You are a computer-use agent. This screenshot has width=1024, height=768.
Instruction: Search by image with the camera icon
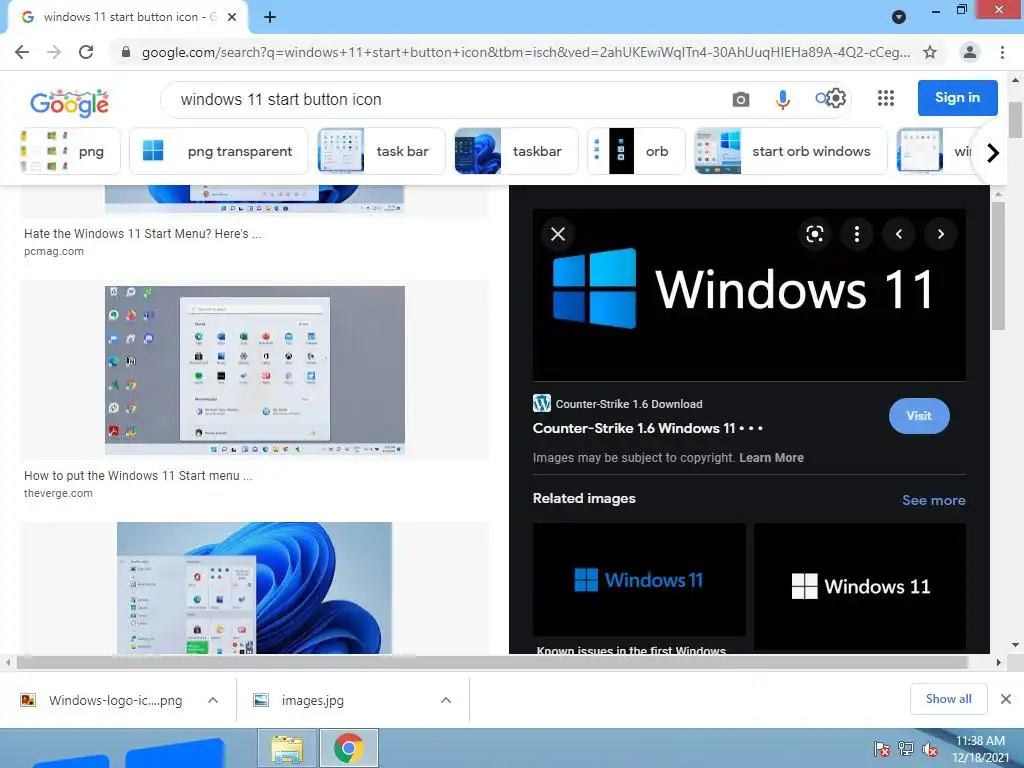click(x=741, y=99)
